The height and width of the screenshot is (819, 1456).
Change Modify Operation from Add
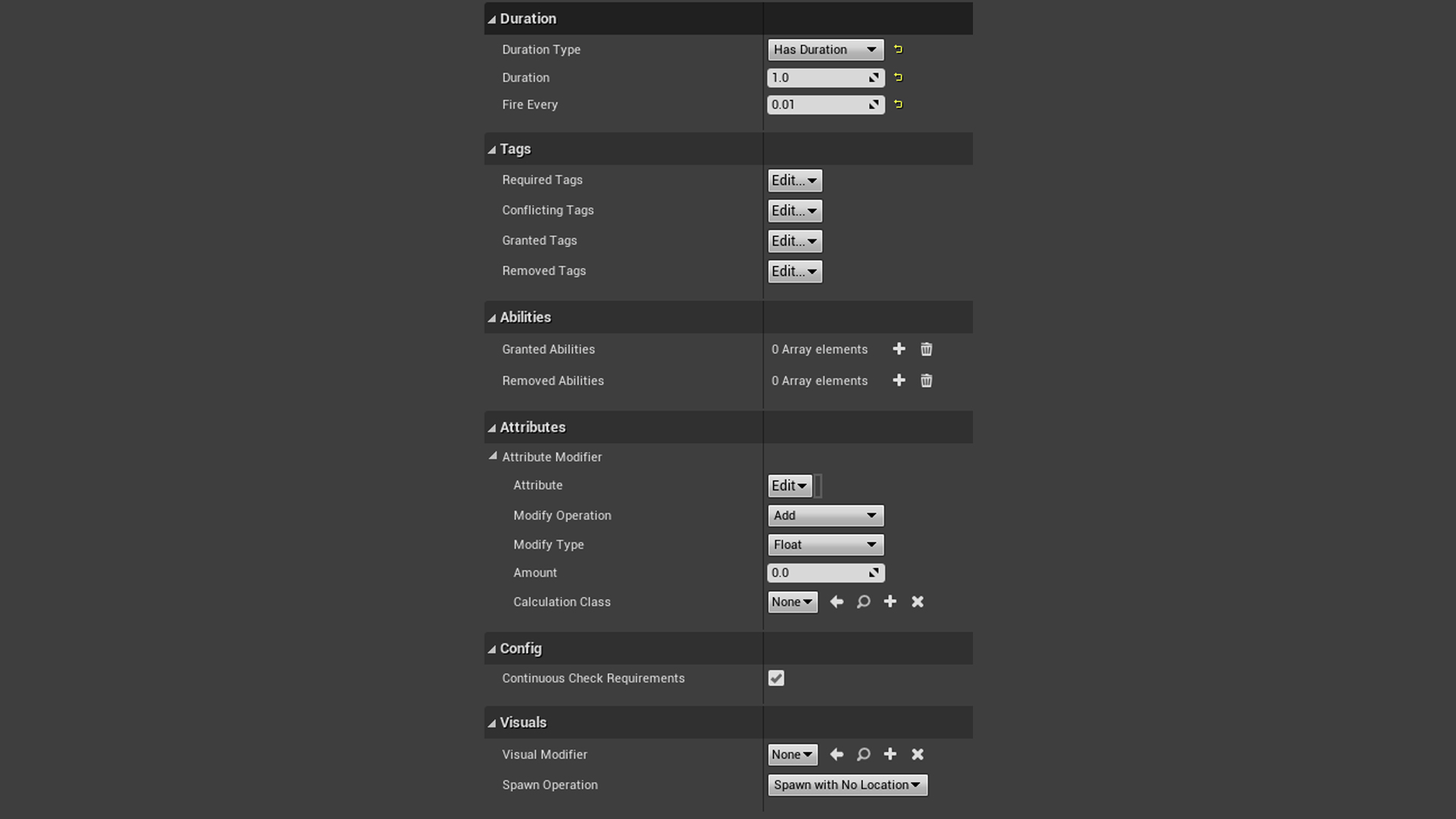click(825, 515)
